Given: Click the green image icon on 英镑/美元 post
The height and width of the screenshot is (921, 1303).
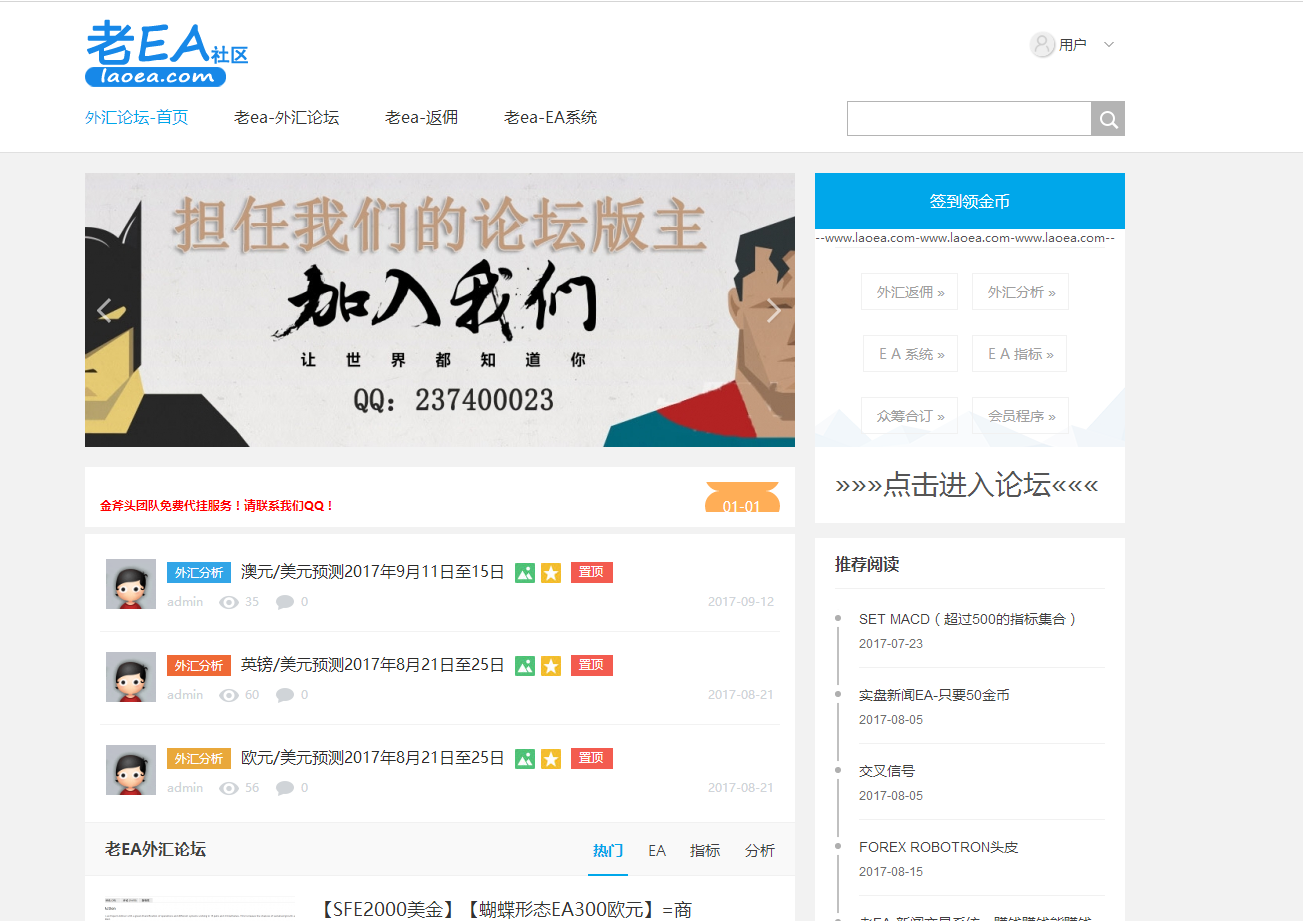Looking at the screenshot, I should pos(525,666).
